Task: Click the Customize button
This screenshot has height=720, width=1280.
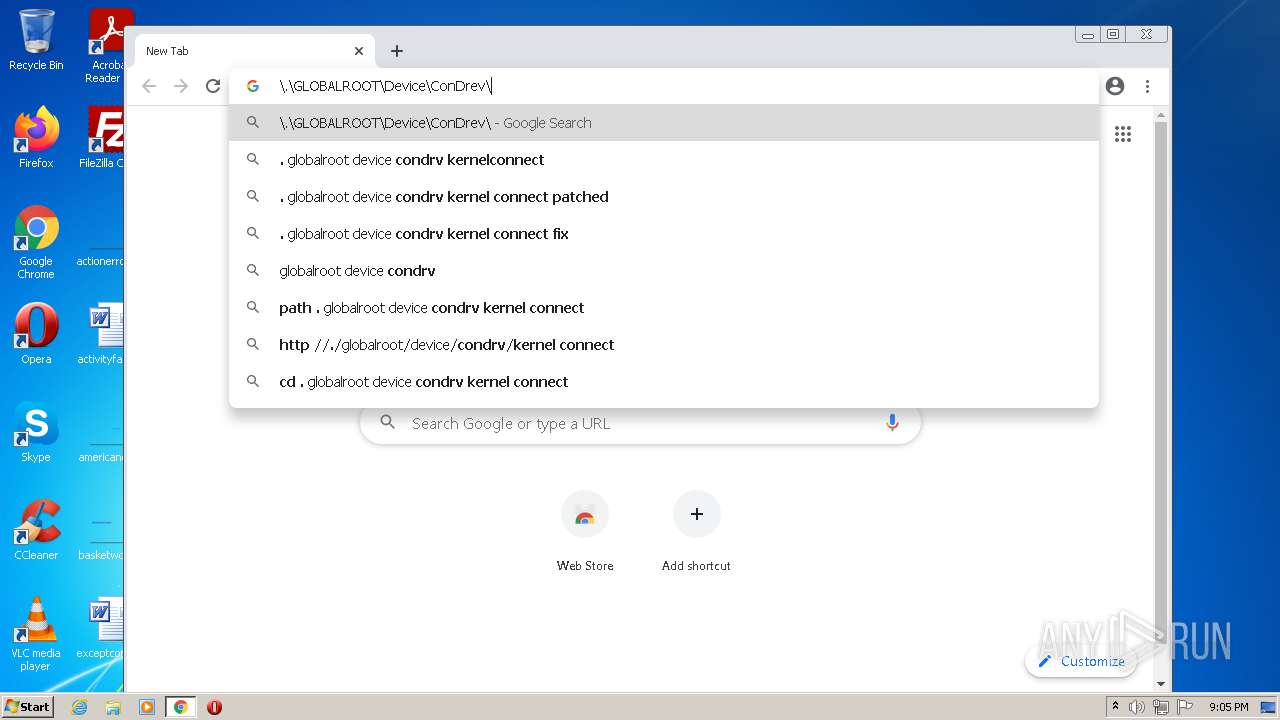Action: 1081,661
